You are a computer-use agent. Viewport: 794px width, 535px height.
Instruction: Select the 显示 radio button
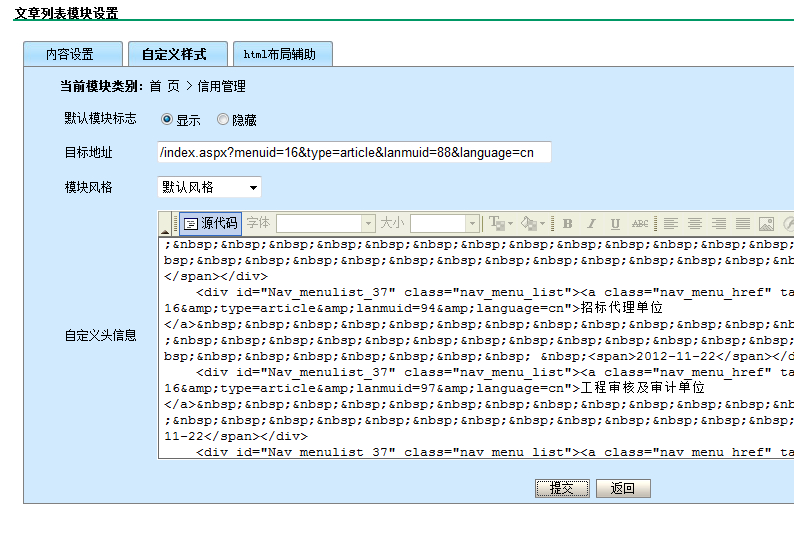167,119
